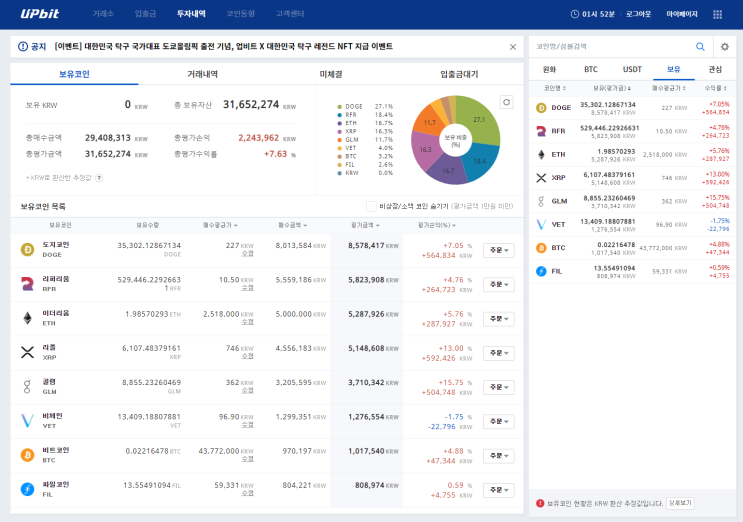Click orange GLM slice in pie chart
This screenshot has width=743, height=522.
coord(428,121)
